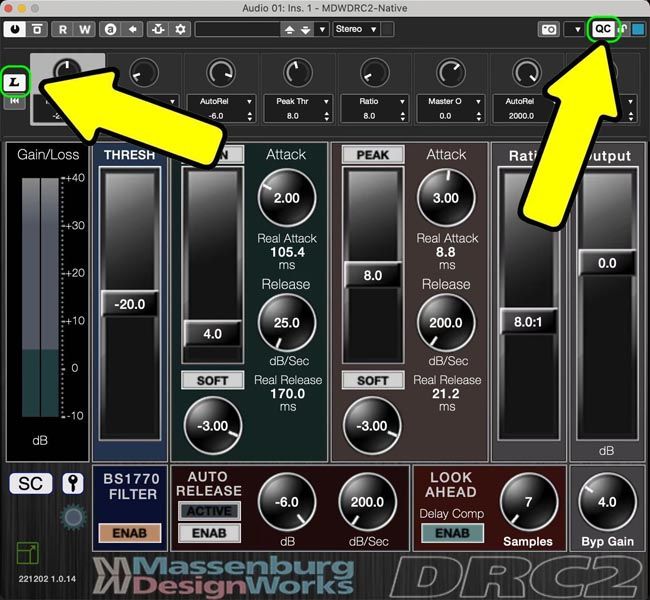Screen dimensions: 650x600
Task: Toggle the AUTO RELEASE ENAB button
Action: (209, 533)
